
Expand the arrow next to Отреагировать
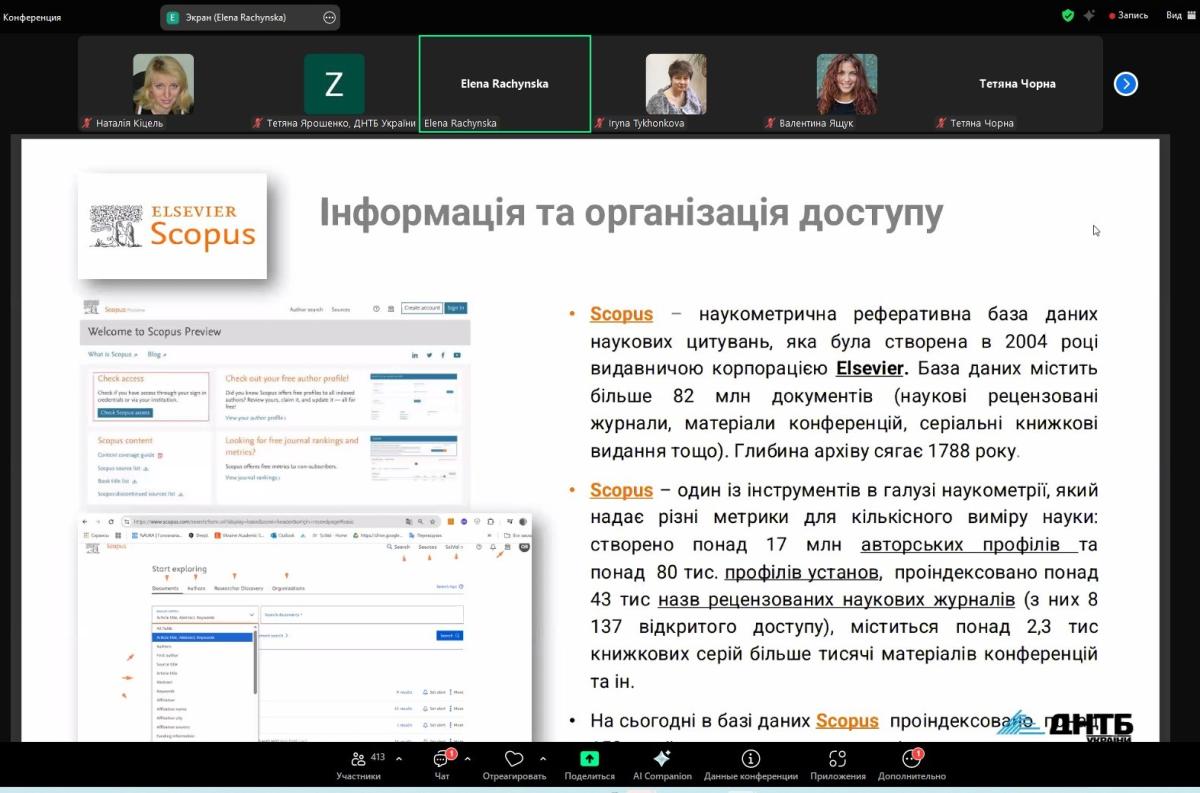coord(543,758)
